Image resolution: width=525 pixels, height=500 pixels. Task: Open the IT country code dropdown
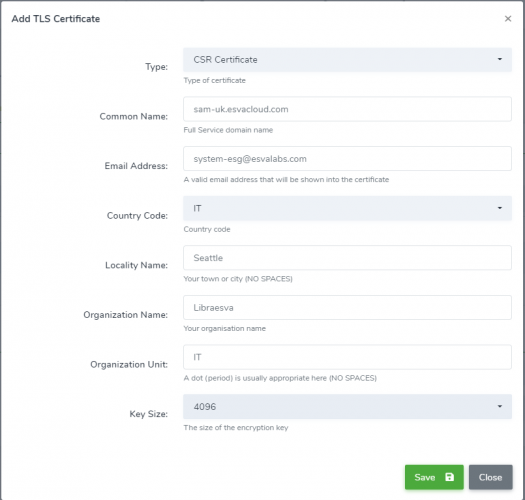pos(347,208)
